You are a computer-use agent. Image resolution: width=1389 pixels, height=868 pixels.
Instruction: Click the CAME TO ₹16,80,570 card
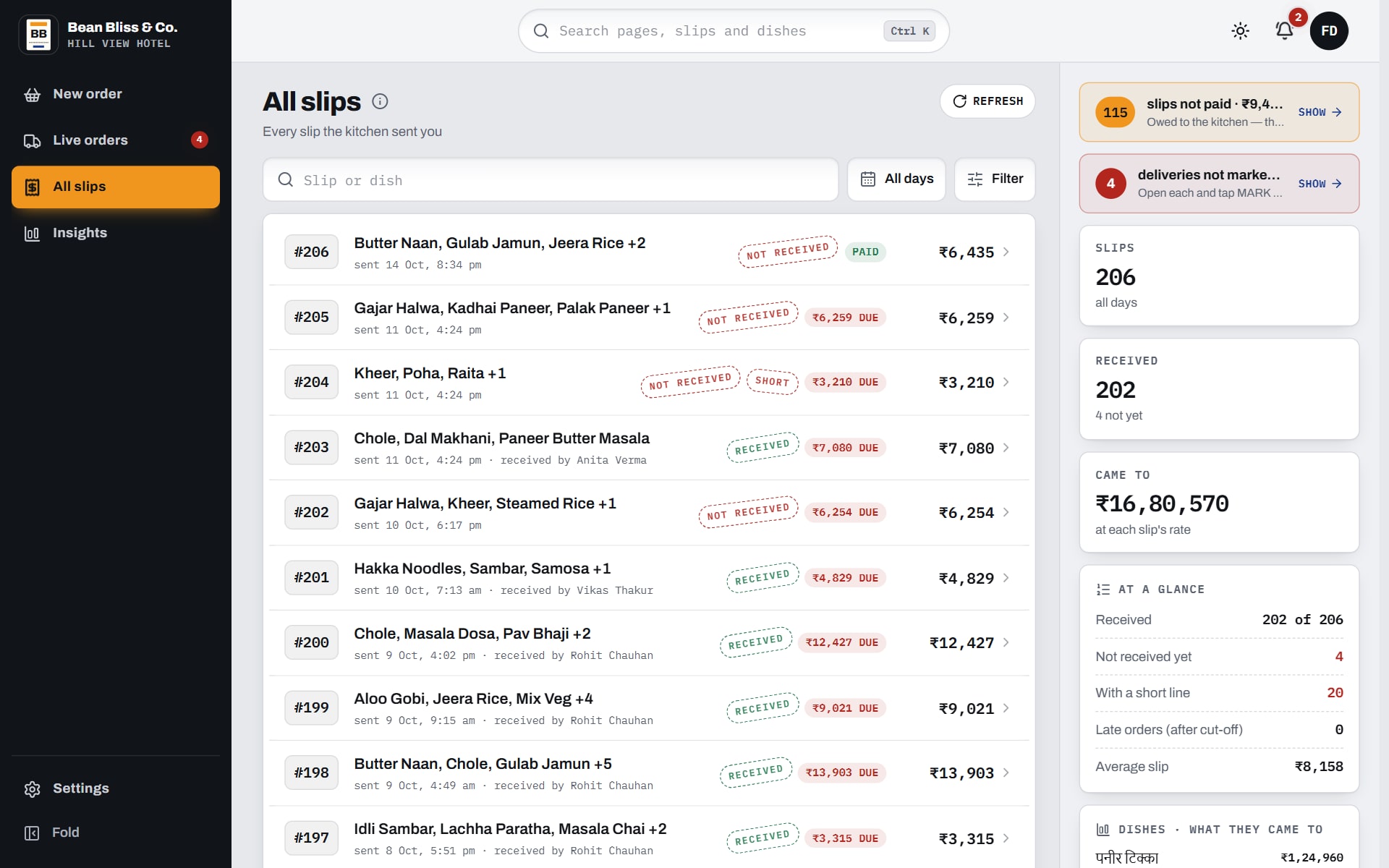click(1219, 502)
